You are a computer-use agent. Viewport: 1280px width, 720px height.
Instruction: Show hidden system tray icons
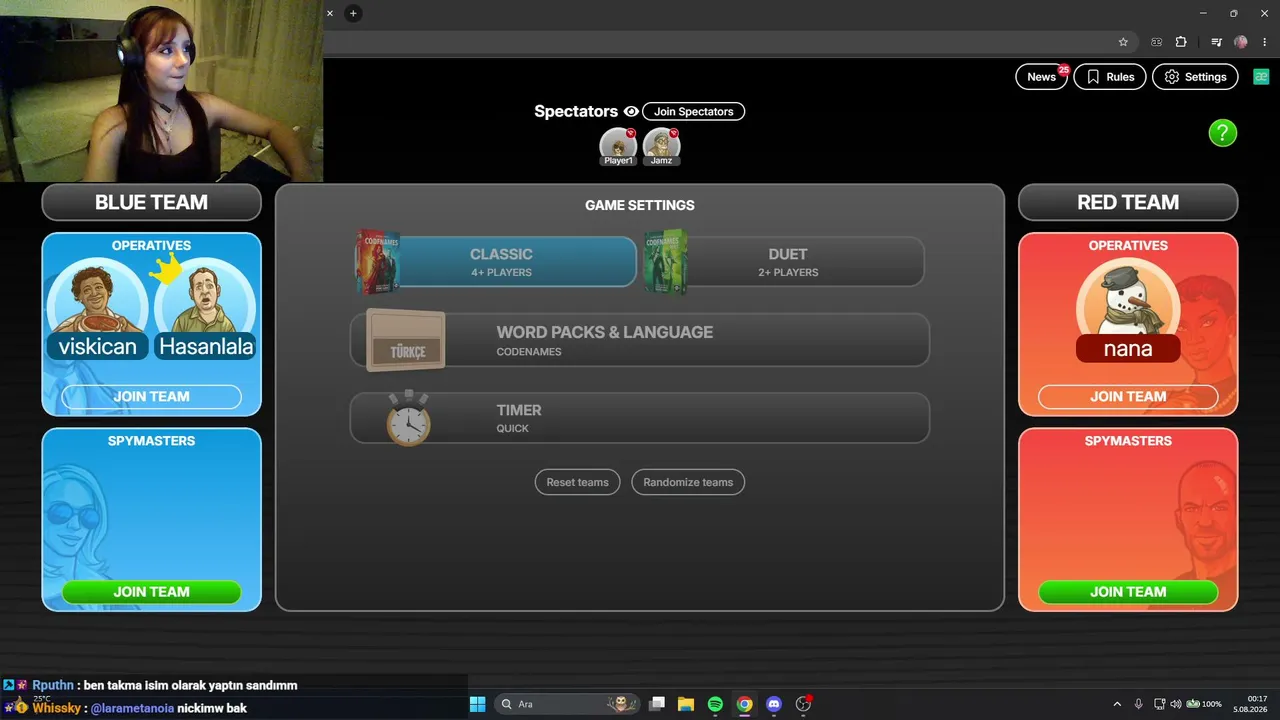click(x=1117, y=704)
